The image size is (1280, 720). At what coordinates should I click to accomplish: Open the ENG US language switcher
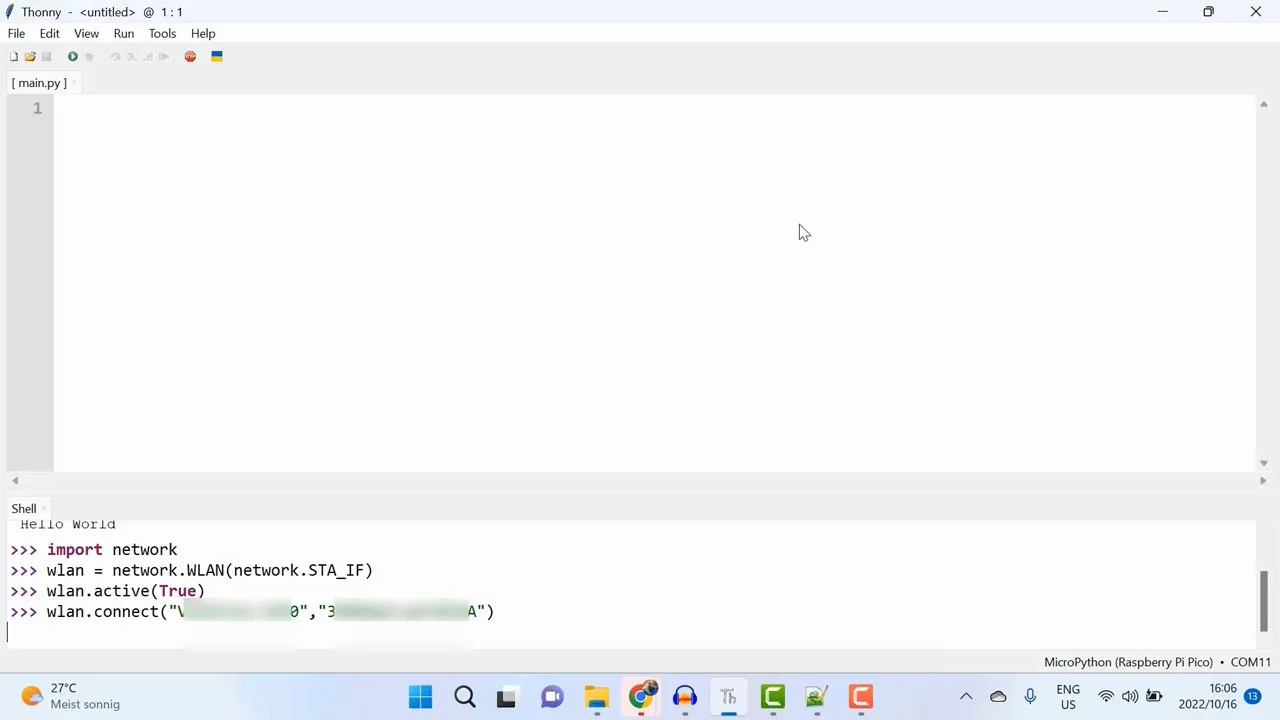[x=1068, y=697]
